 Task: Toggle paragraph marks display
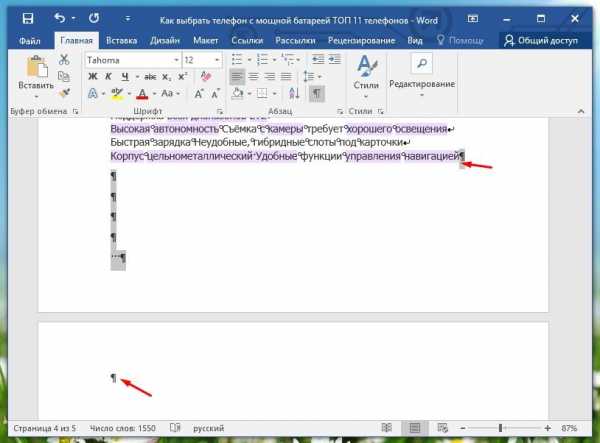pyautogui.click(x=317, y=93)
